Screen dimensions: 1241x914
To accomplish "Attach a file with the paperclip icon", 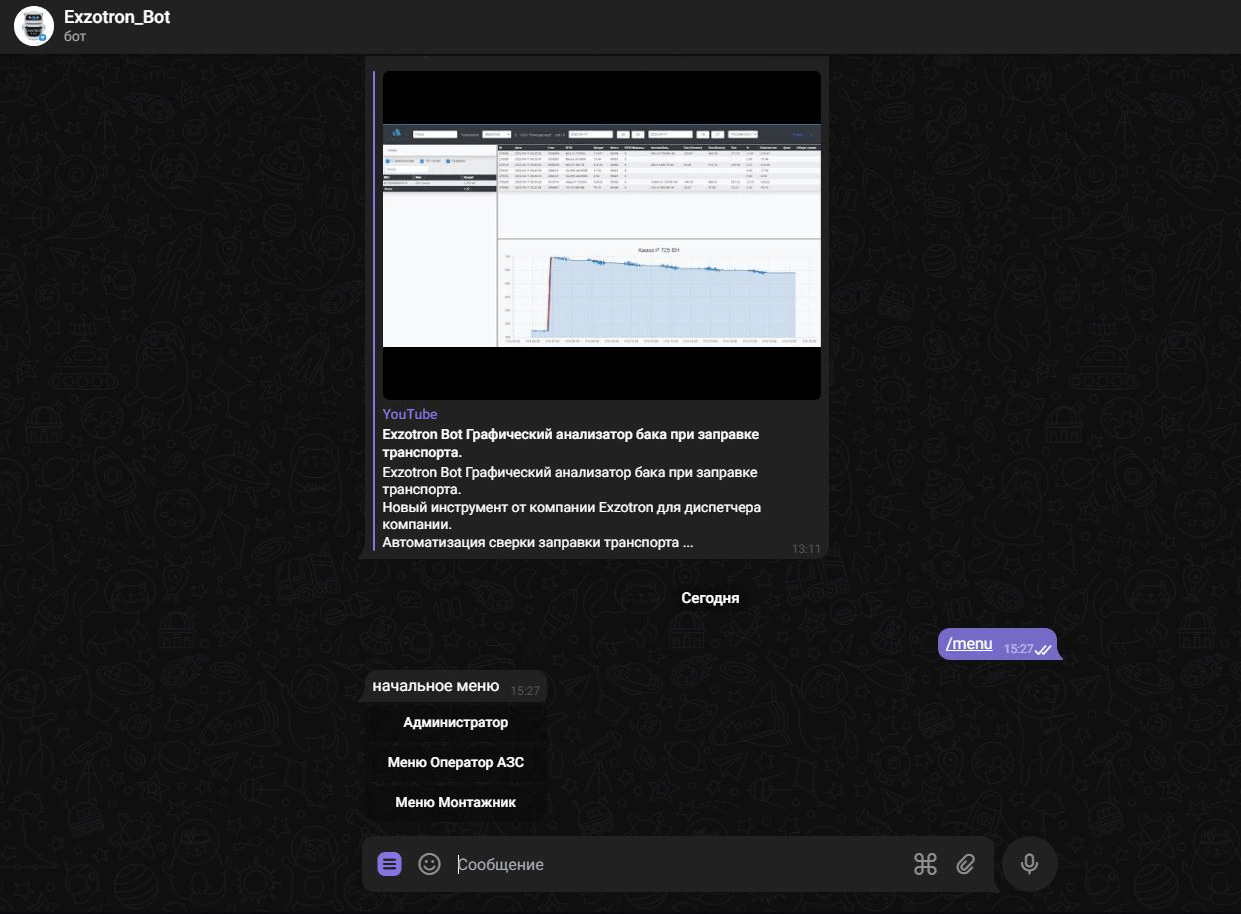I will (x=966, y=863).
